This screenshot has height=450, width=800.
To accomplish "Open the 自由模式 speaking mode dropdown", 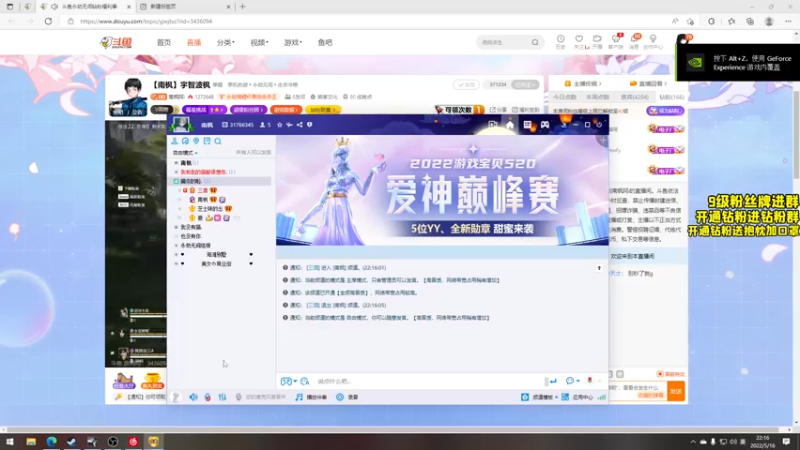I will click(185, 153).
